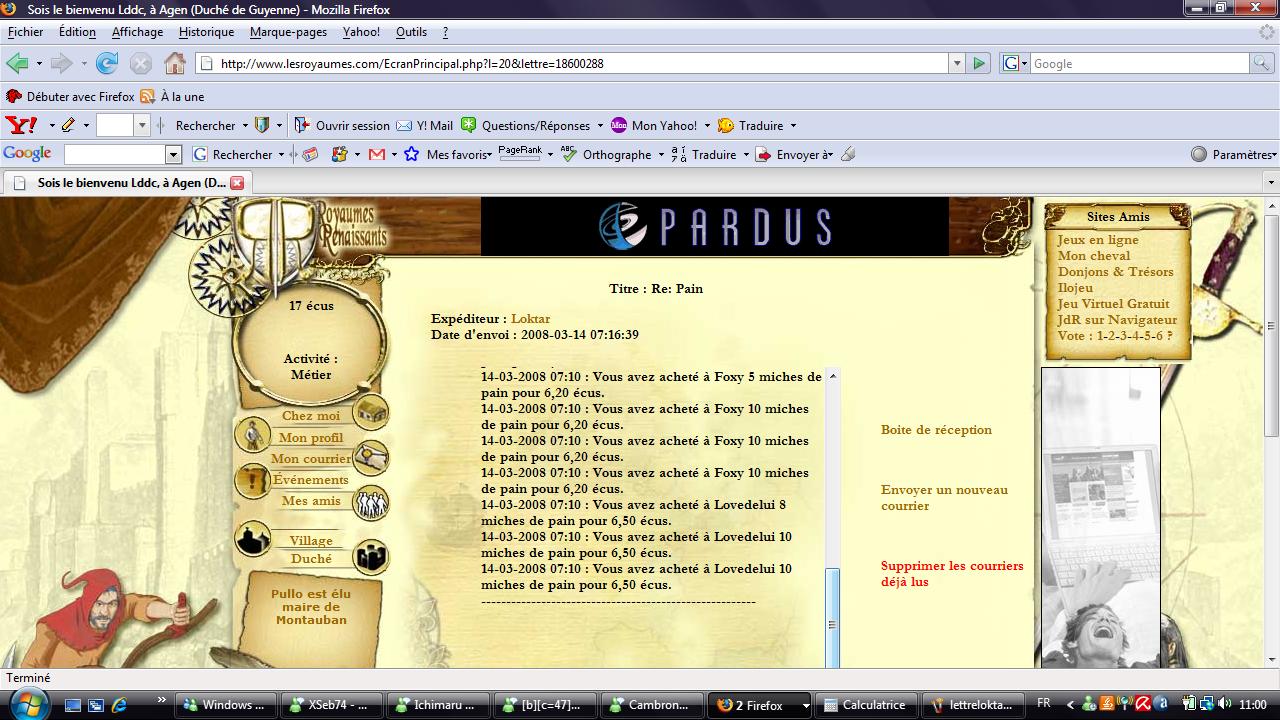Click the Chez moi house icon
The width and height of the screenshot is (1280, 720).
[371, 412]
